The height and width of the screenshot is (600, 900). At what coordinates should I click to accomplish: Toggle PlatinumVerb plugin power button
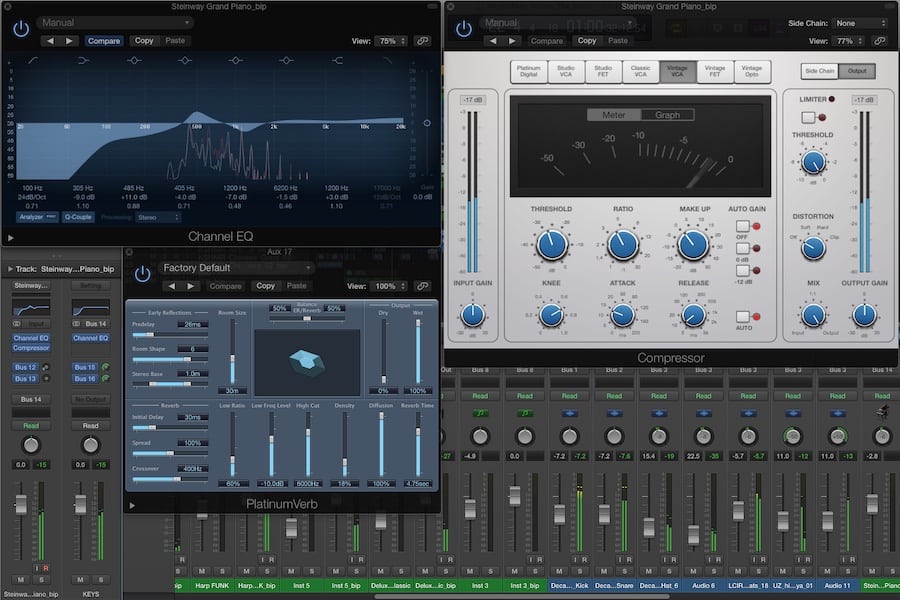(142, 274)
